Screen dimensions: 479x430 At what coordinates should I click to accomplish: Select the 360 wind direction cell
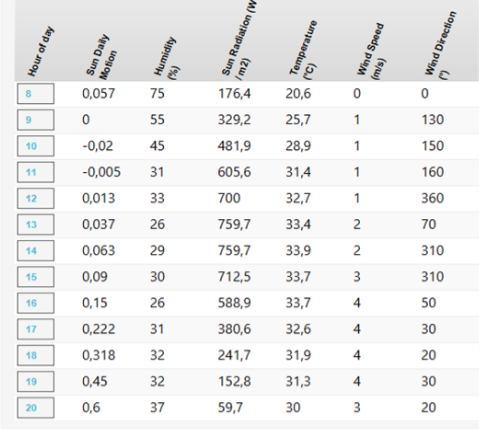[432, 198]
